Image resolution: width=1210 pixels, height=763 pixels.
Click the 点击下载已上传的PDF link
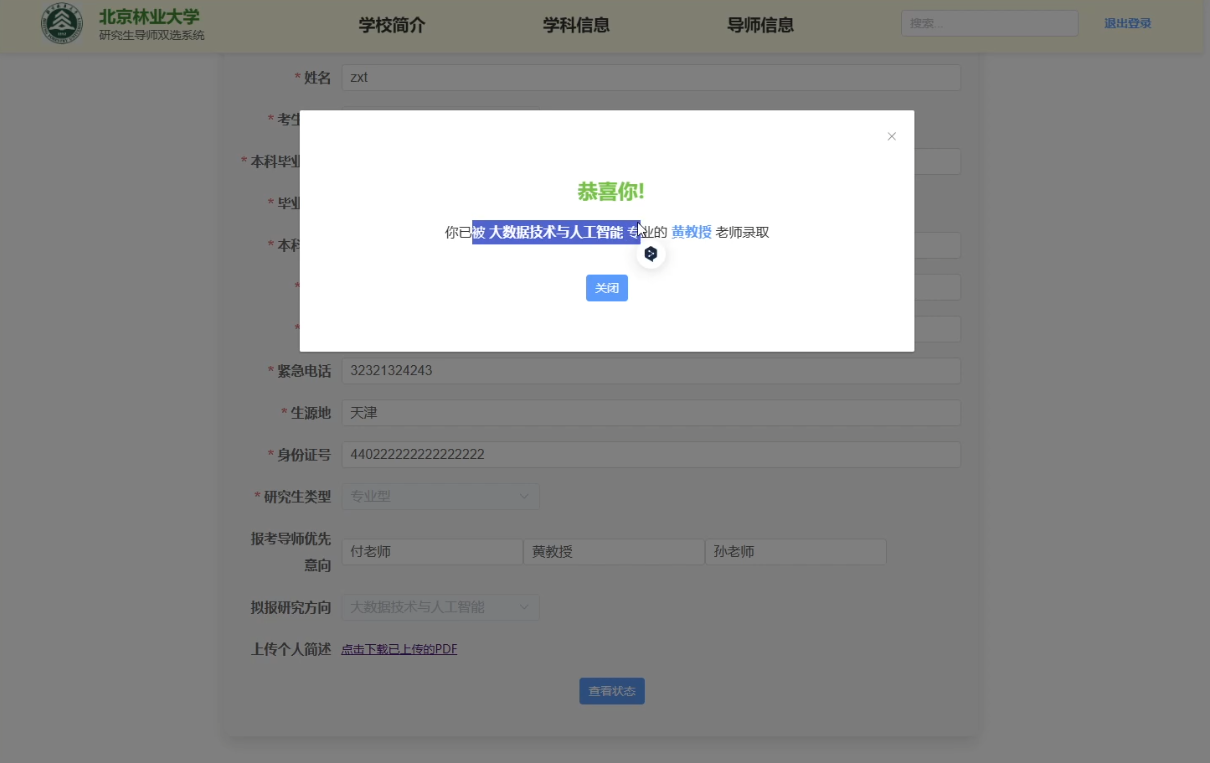pyautogui.click(x=398, y=648)
